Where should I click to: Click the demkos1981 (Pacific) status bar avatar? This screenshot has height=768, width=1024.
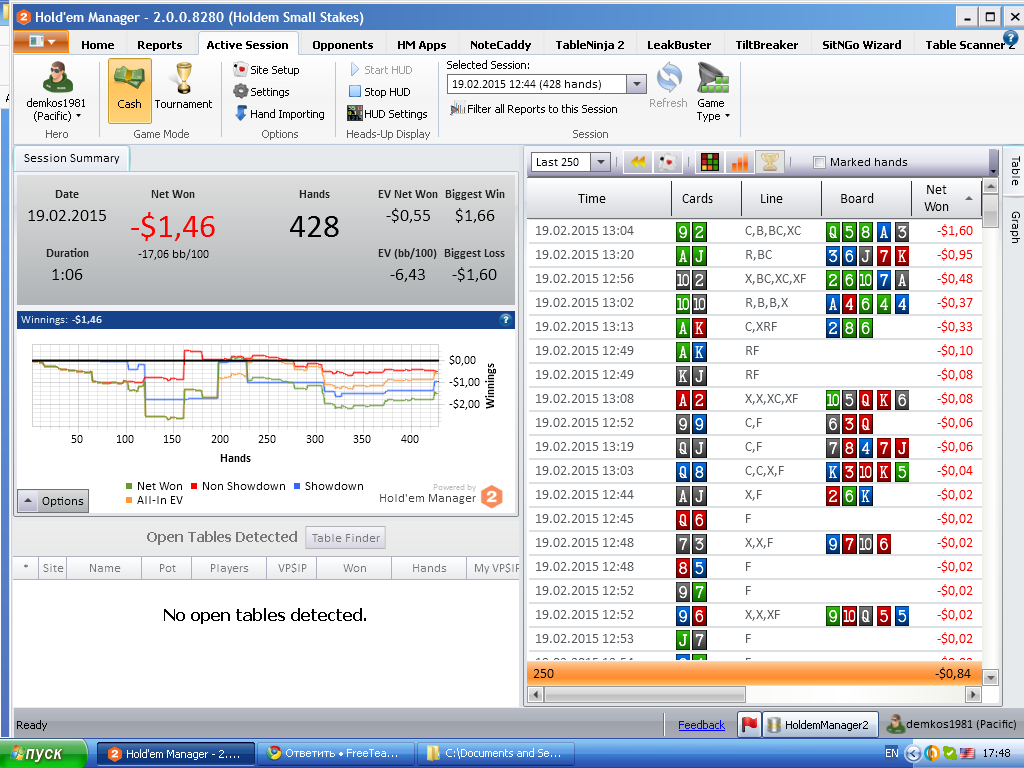click(x=895, y=724)
